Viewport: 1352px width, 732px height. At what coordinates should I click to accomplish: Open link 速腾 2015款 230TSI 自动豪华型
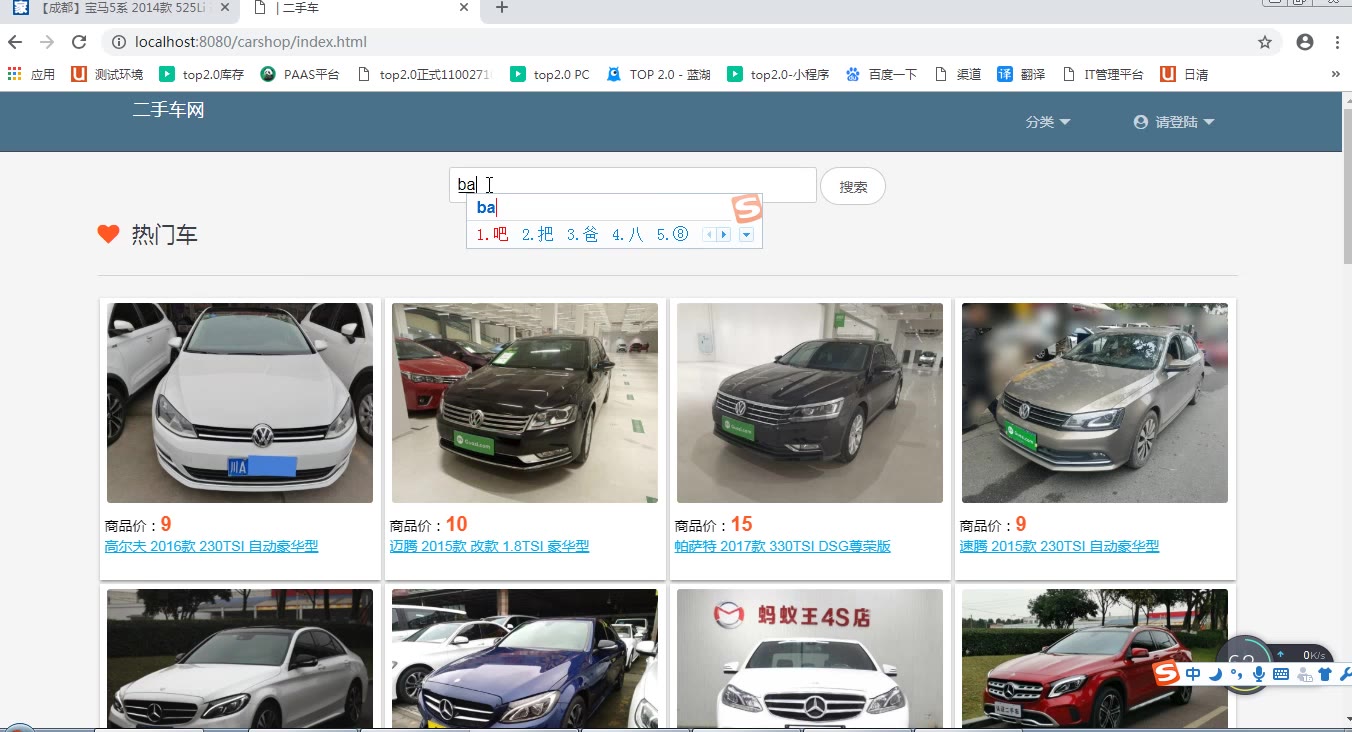pos(1059,546)
